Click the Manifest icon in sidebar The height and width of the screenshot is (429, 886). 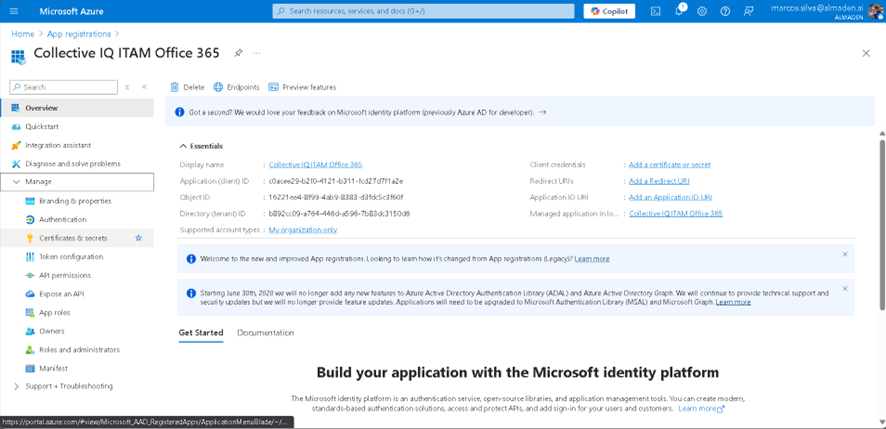(x=30, y=369)
